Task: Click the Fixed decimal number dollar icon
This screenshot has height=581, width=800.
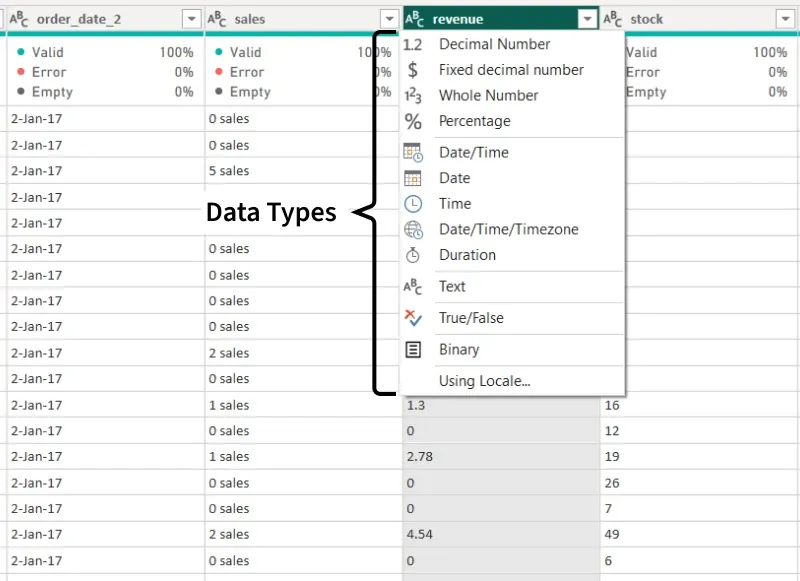Action: (413, 70)
